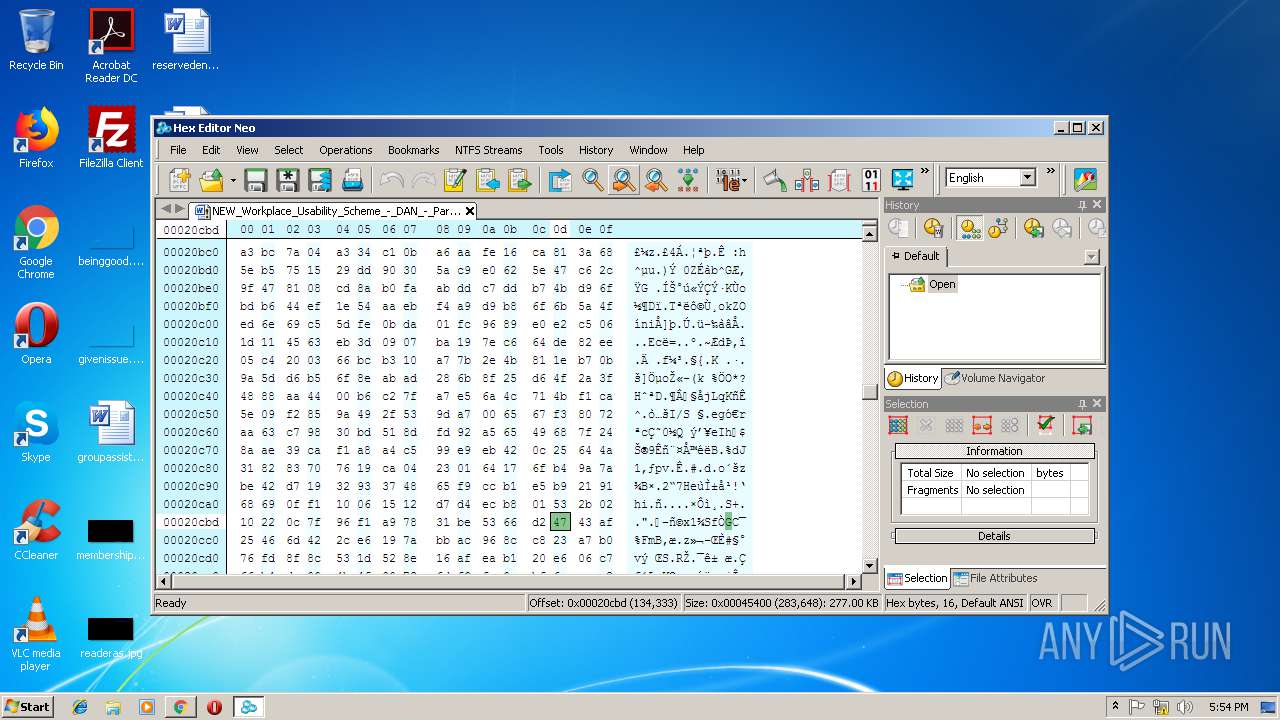This screenshot has height=720, width=1280.
Task: Click the green checkmark selection icon
Action: pyautogui.click(x=1045, y=425)
